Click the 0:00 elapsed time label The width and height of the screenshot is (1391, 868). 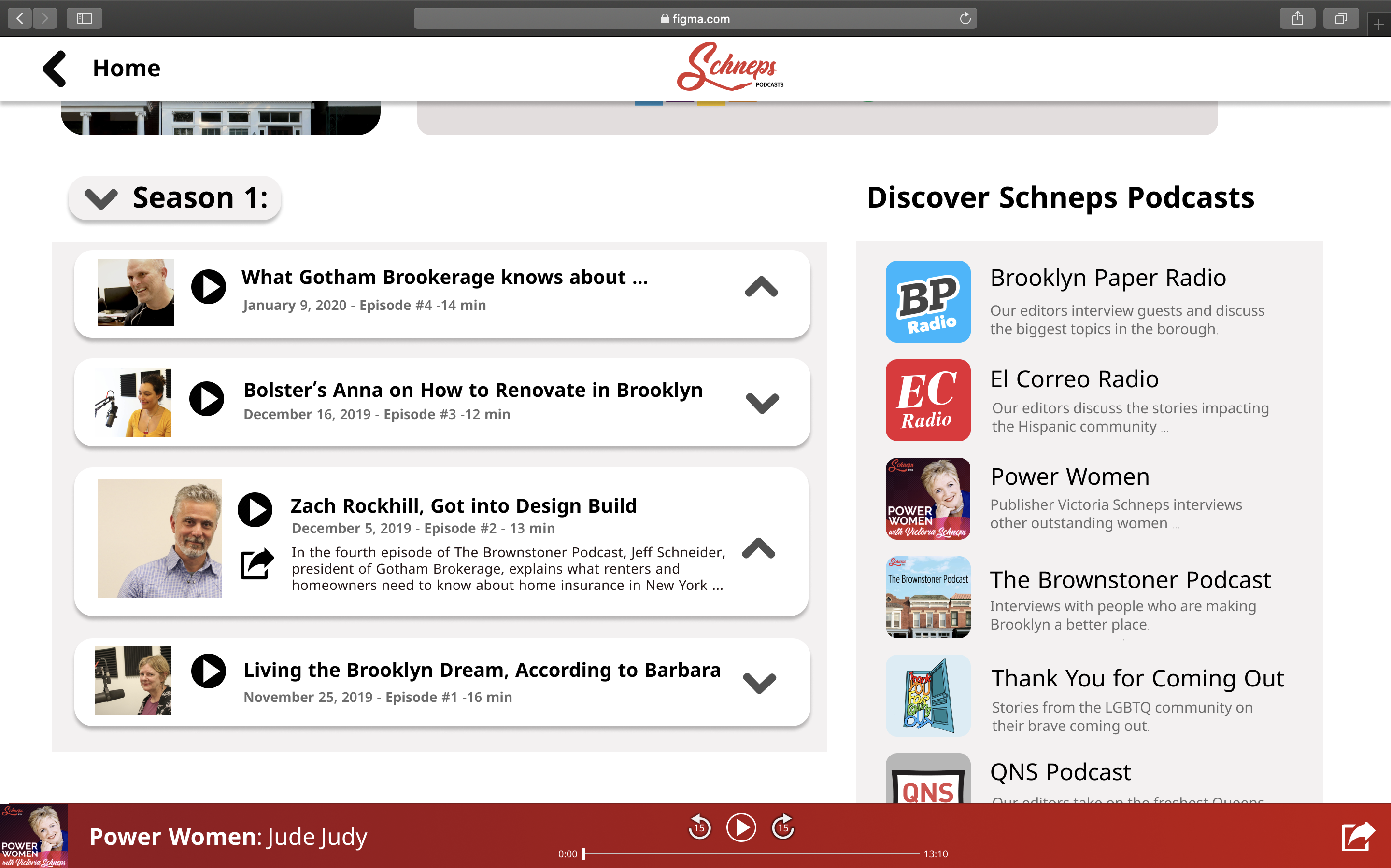568,854
